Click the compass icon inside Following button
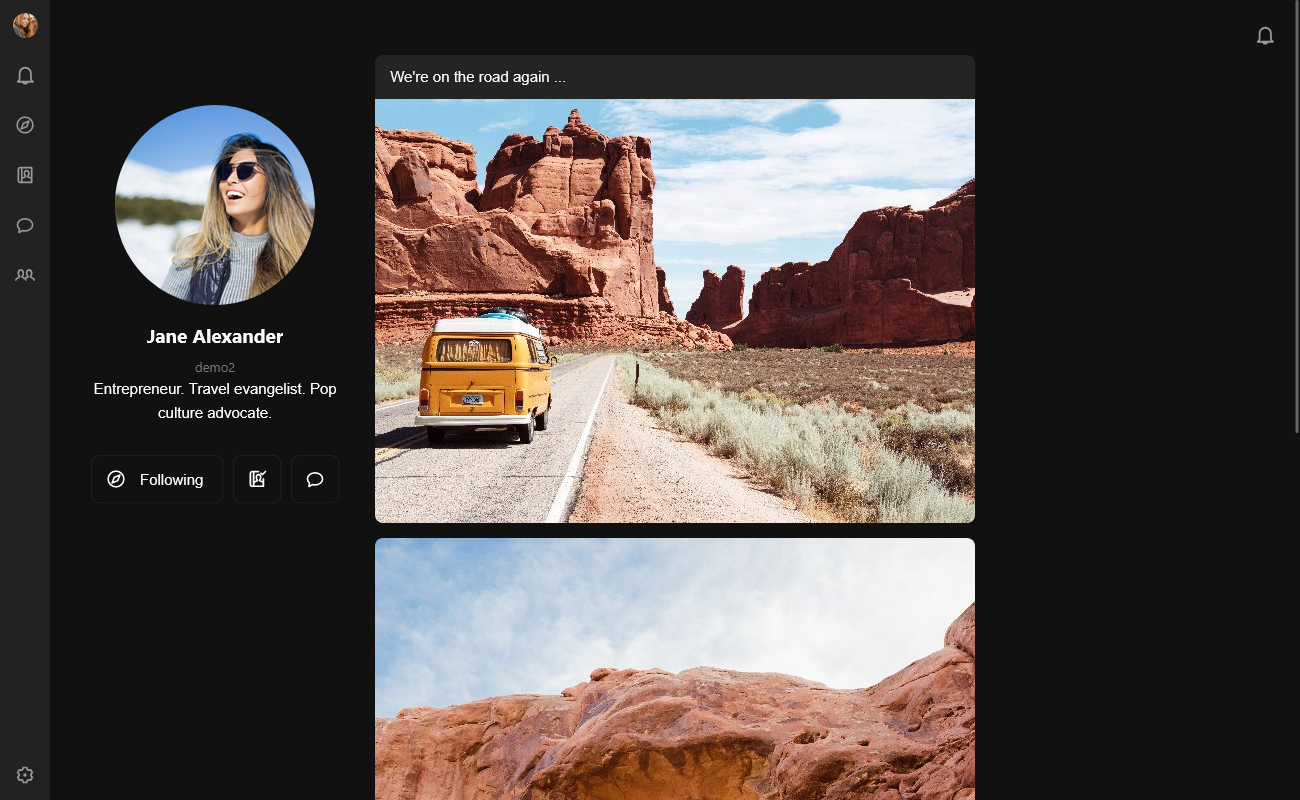 [x=116, y=479]
